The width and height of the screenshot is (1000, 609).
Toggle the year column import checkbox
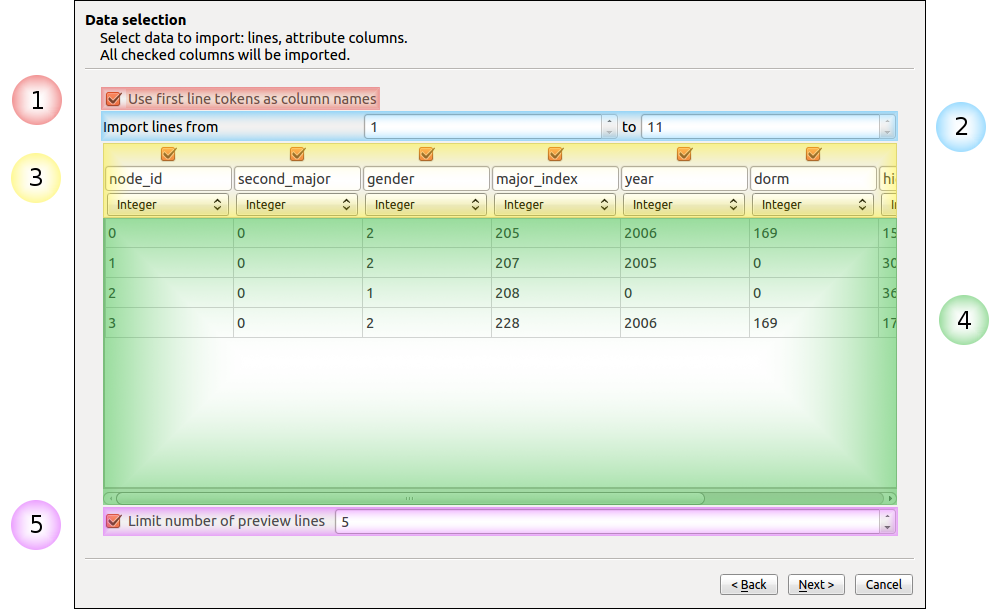pos(684,154)
